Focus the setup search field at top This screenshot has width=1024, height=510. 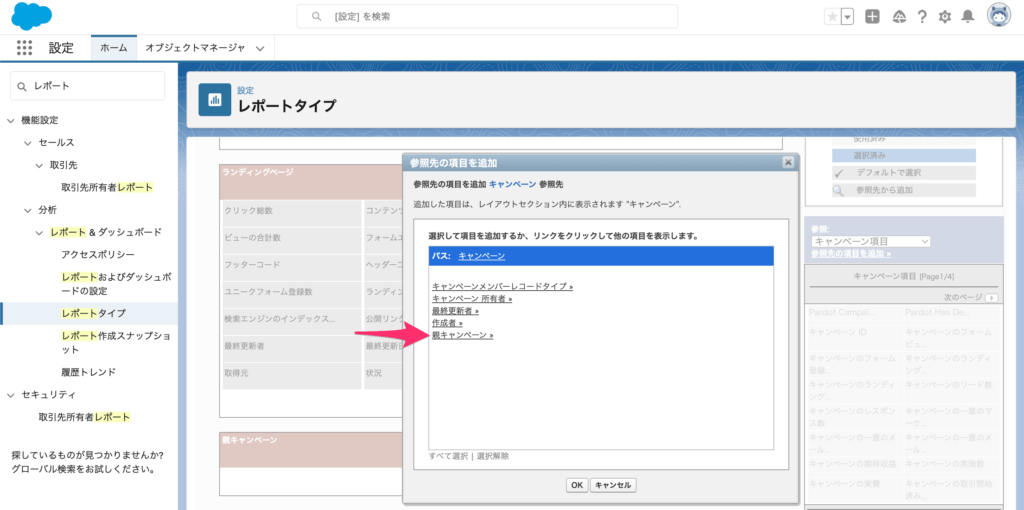pos(487,16)
